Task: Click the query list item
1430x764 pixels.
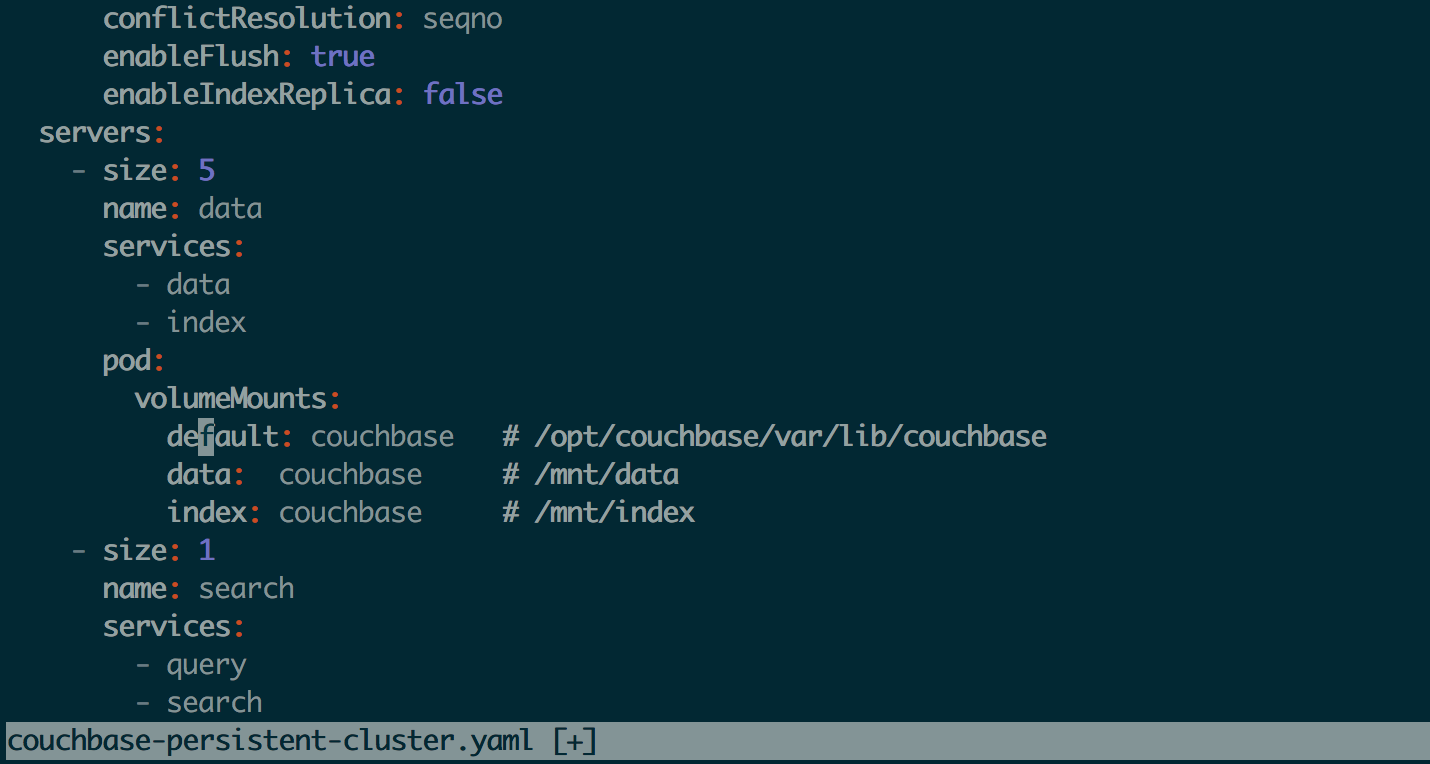Action: coord(207,664)
